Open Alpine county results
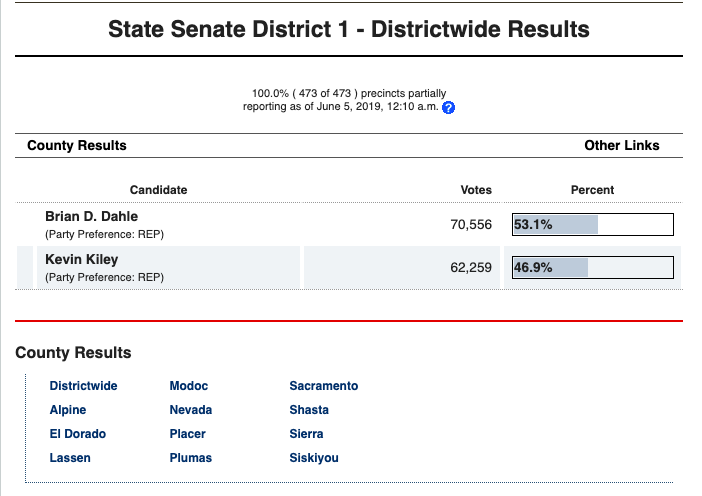Image resolution: width=702 pixels, height=496 pixels. 68,410
